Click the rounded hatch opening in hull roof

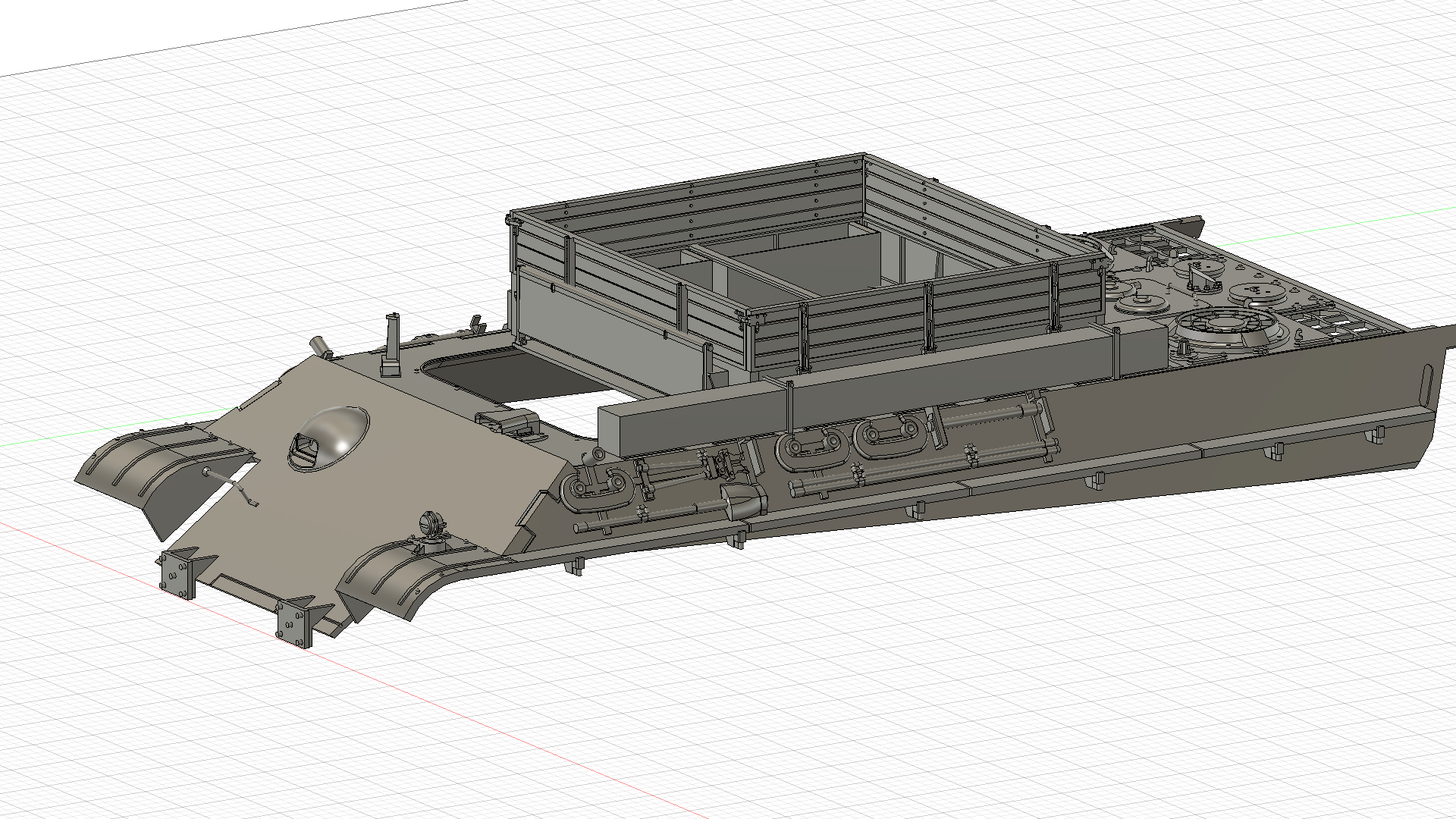[485, 373]
